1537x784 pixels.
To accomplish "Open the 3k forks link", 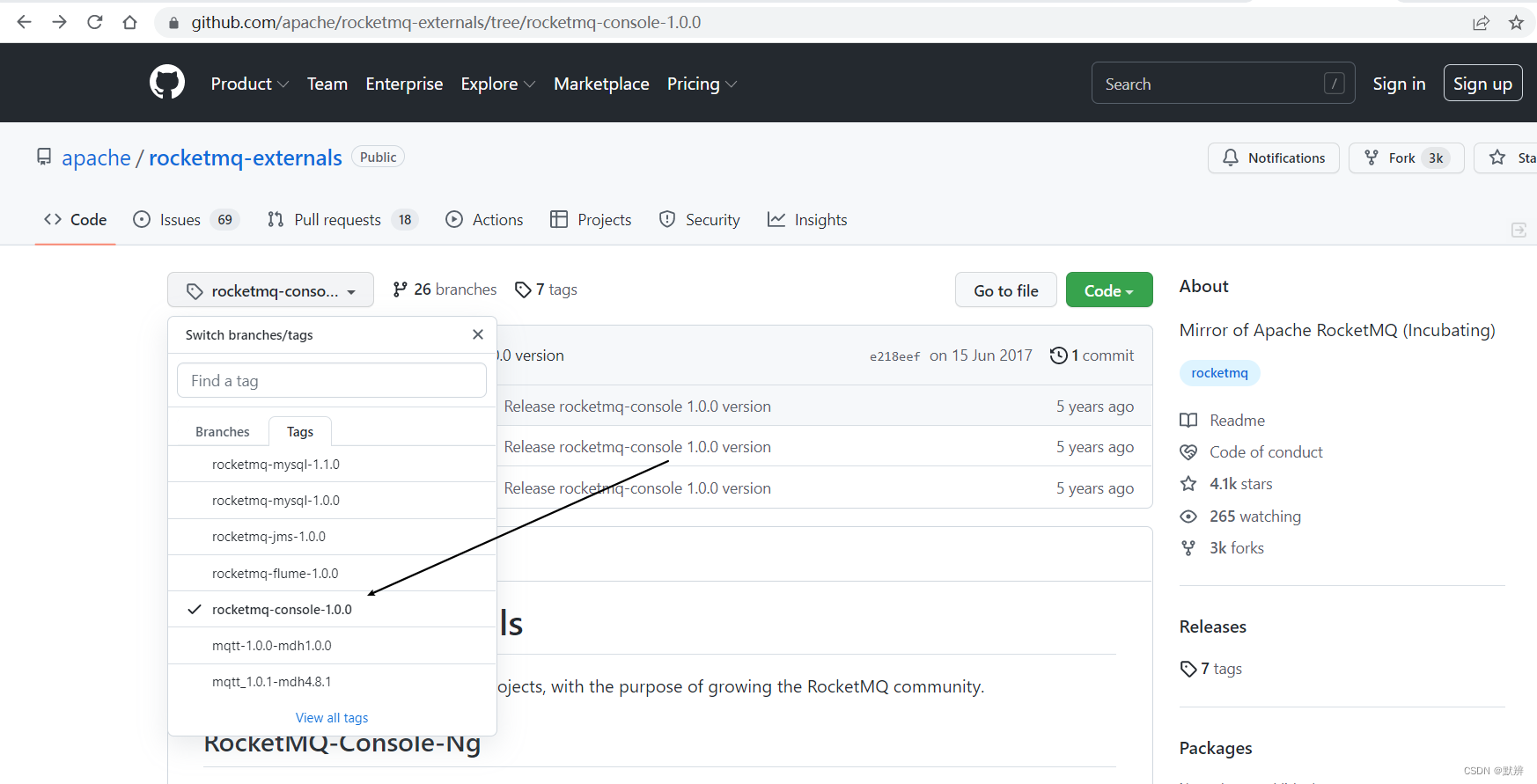I will (1222, 548).
